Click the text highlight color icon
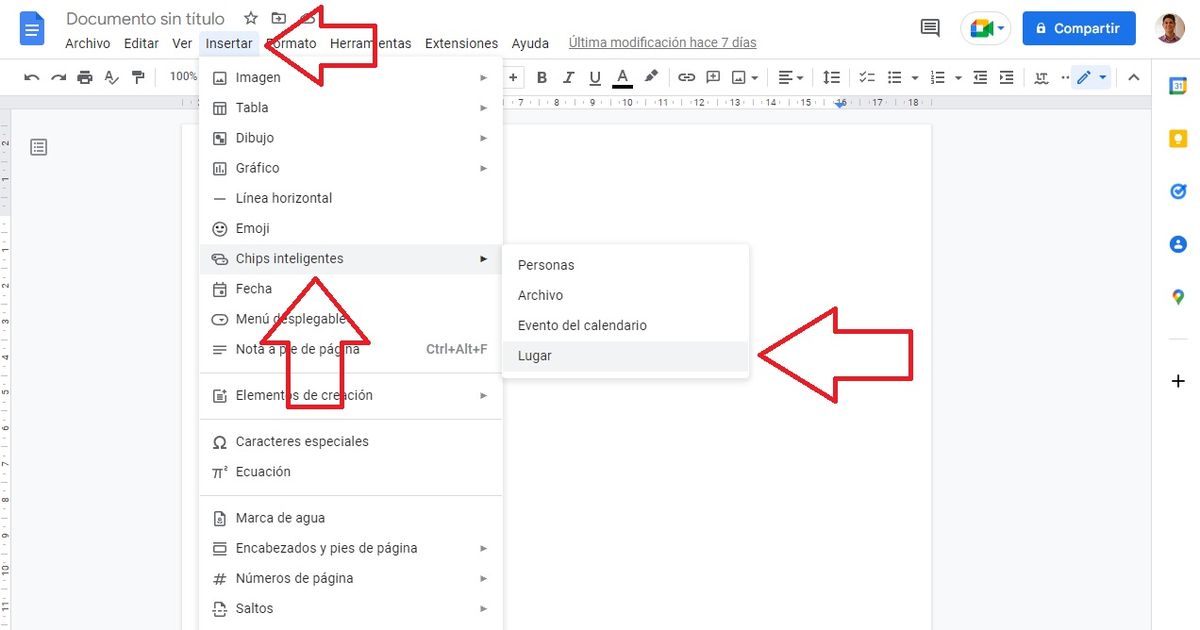Screen dimensions: 1200x630 650,77
